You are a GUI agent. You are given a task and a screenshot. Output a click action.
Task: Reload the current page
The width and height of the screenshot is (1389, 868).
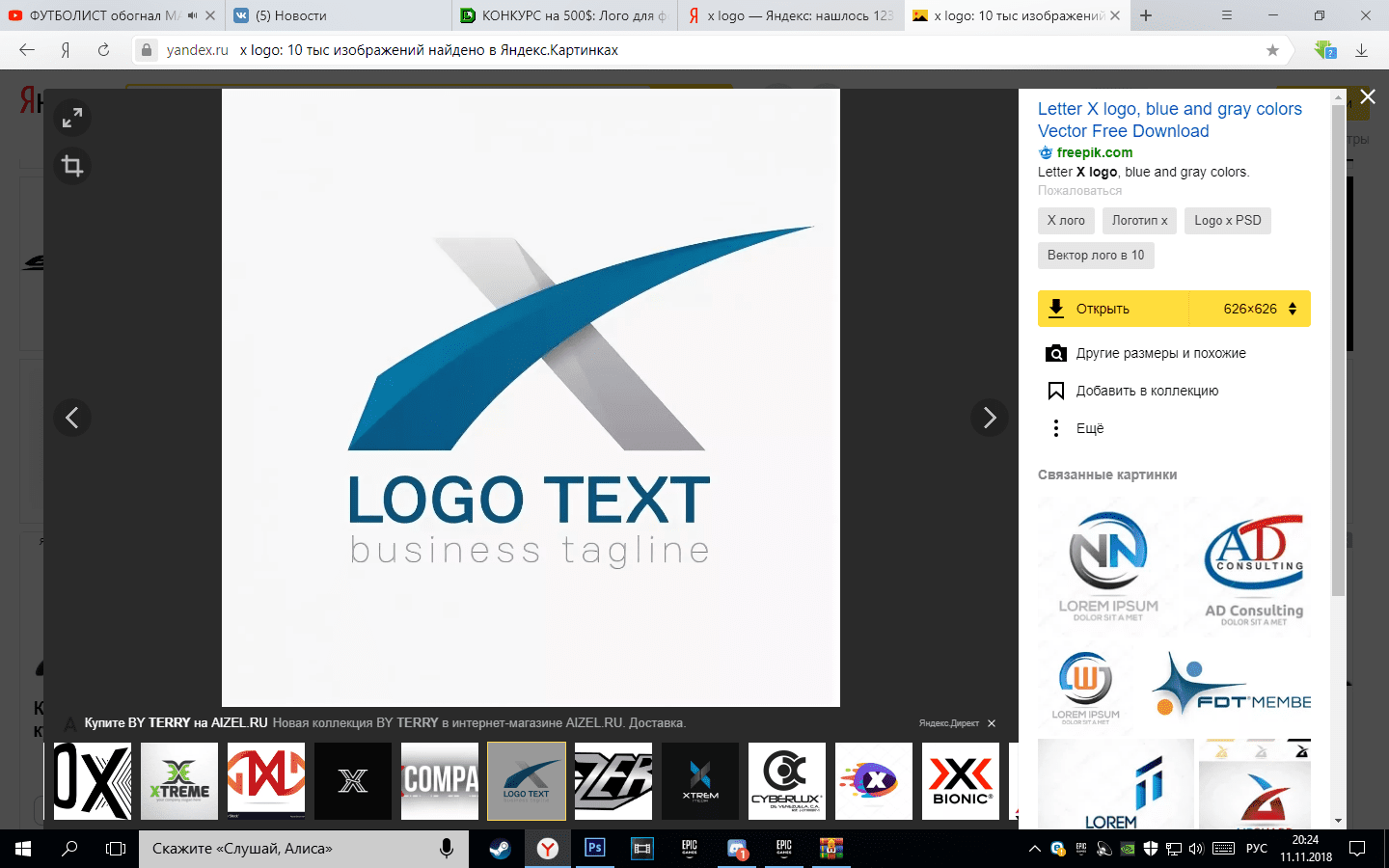tap(103, 50)
